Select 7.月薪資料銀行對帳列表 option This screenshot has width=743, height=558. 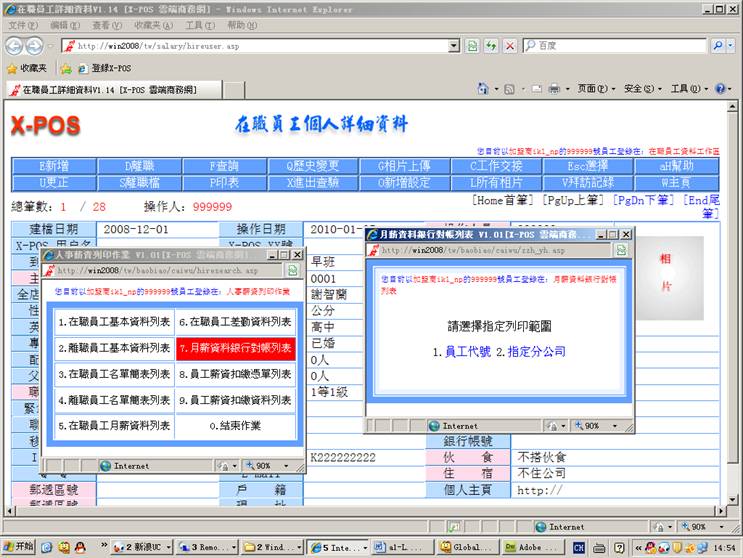click(x=235, y=348)
